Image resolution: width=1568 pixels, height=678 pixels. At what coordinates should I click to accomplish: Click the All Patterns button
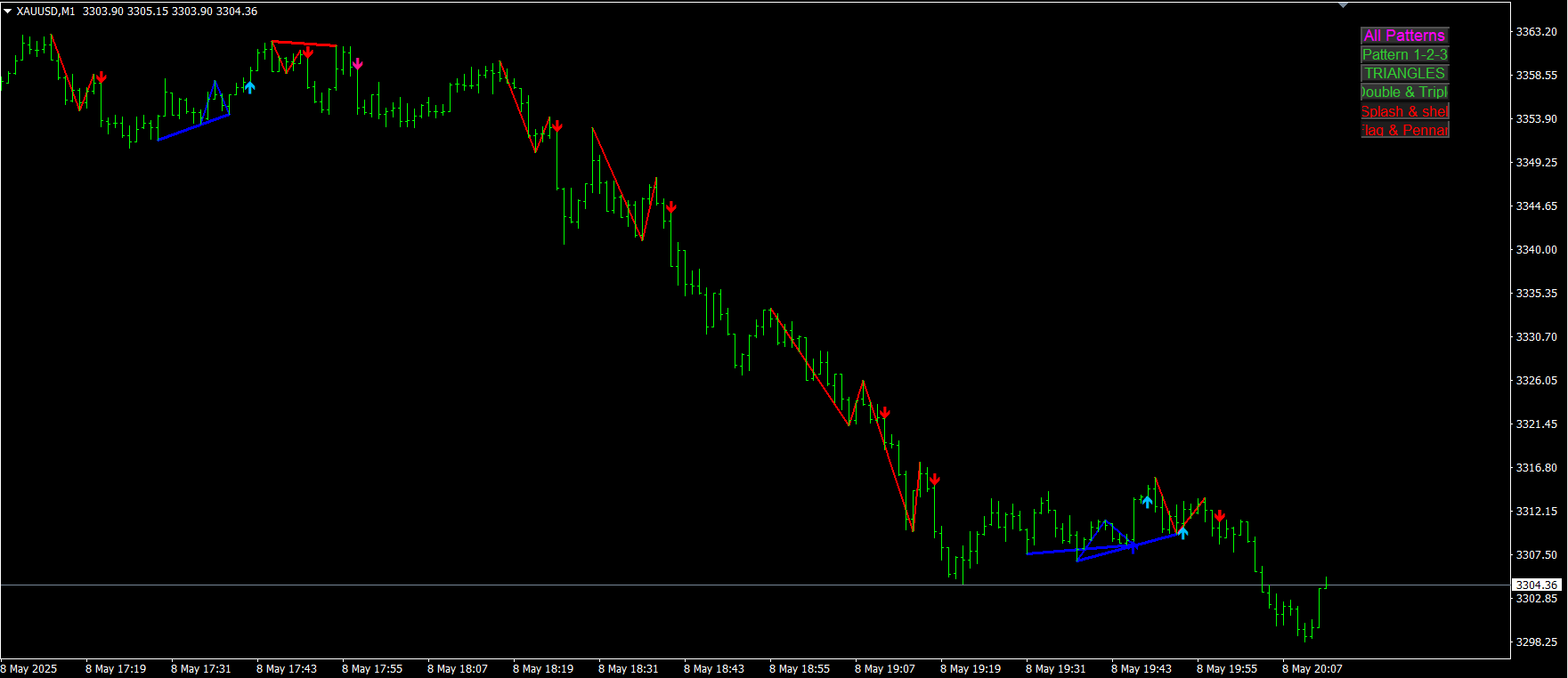(x=1405, y=36)
